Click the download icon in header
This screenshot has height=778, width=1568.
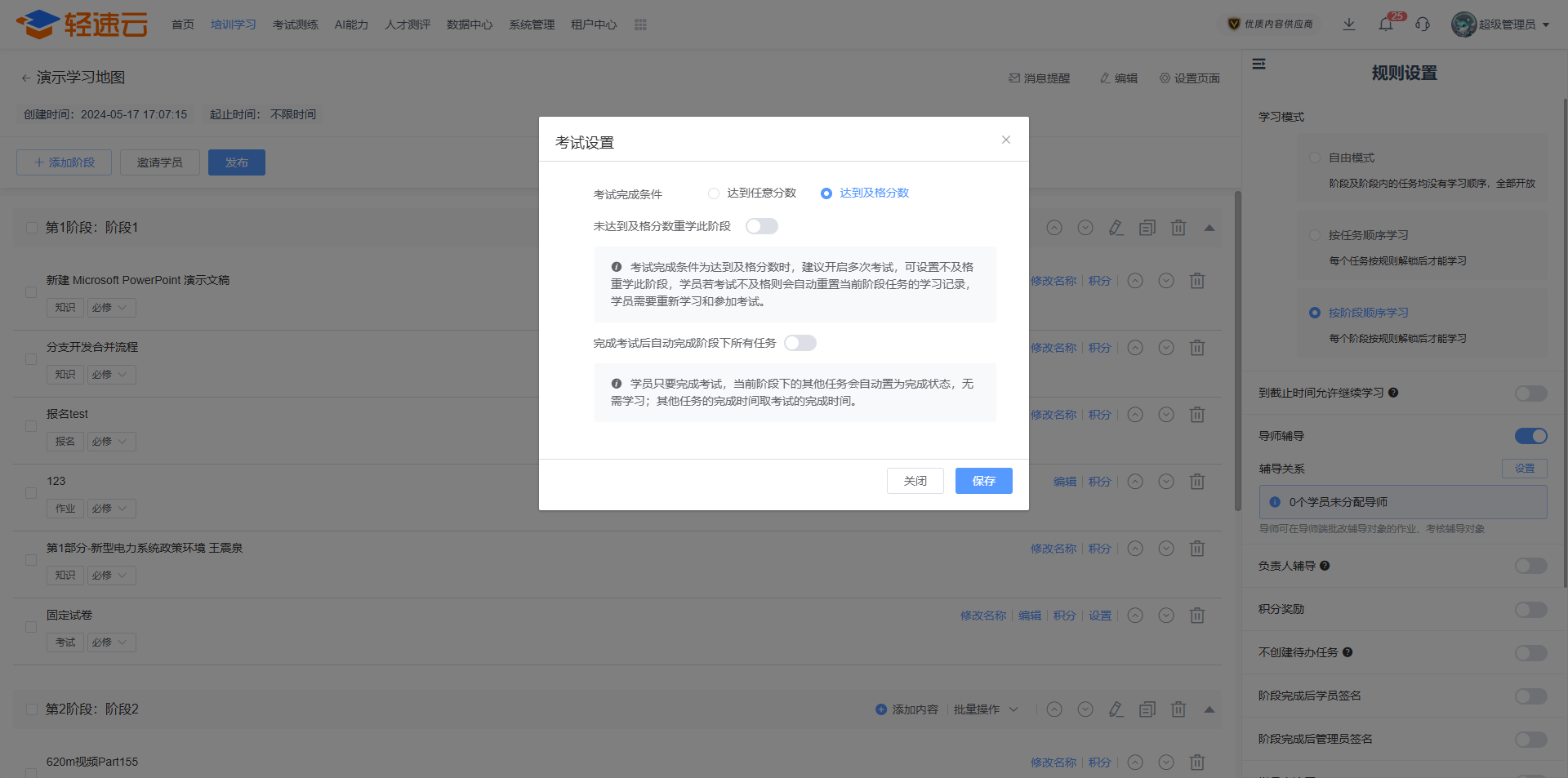point(1349,24)
